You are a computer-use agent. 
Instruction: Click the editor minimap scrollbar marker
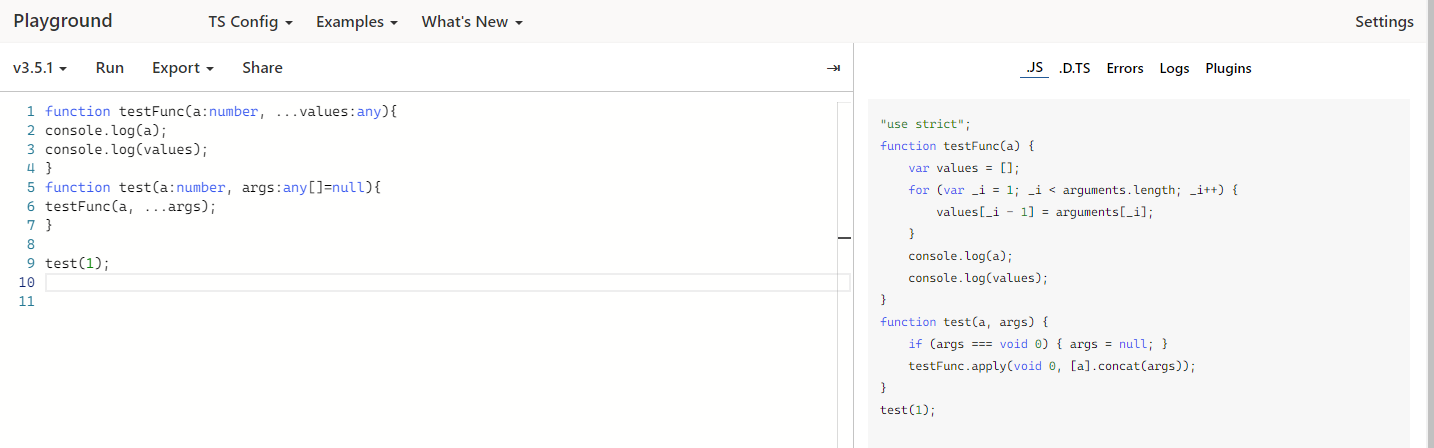844,238
